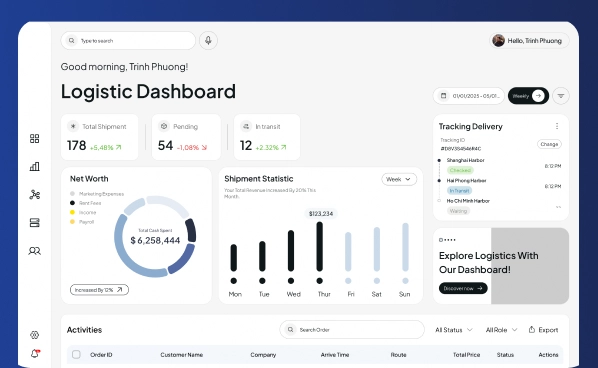Click the In transit card icon
The width and height of the screenshot is (598, 368).
(x=246, y=126)
